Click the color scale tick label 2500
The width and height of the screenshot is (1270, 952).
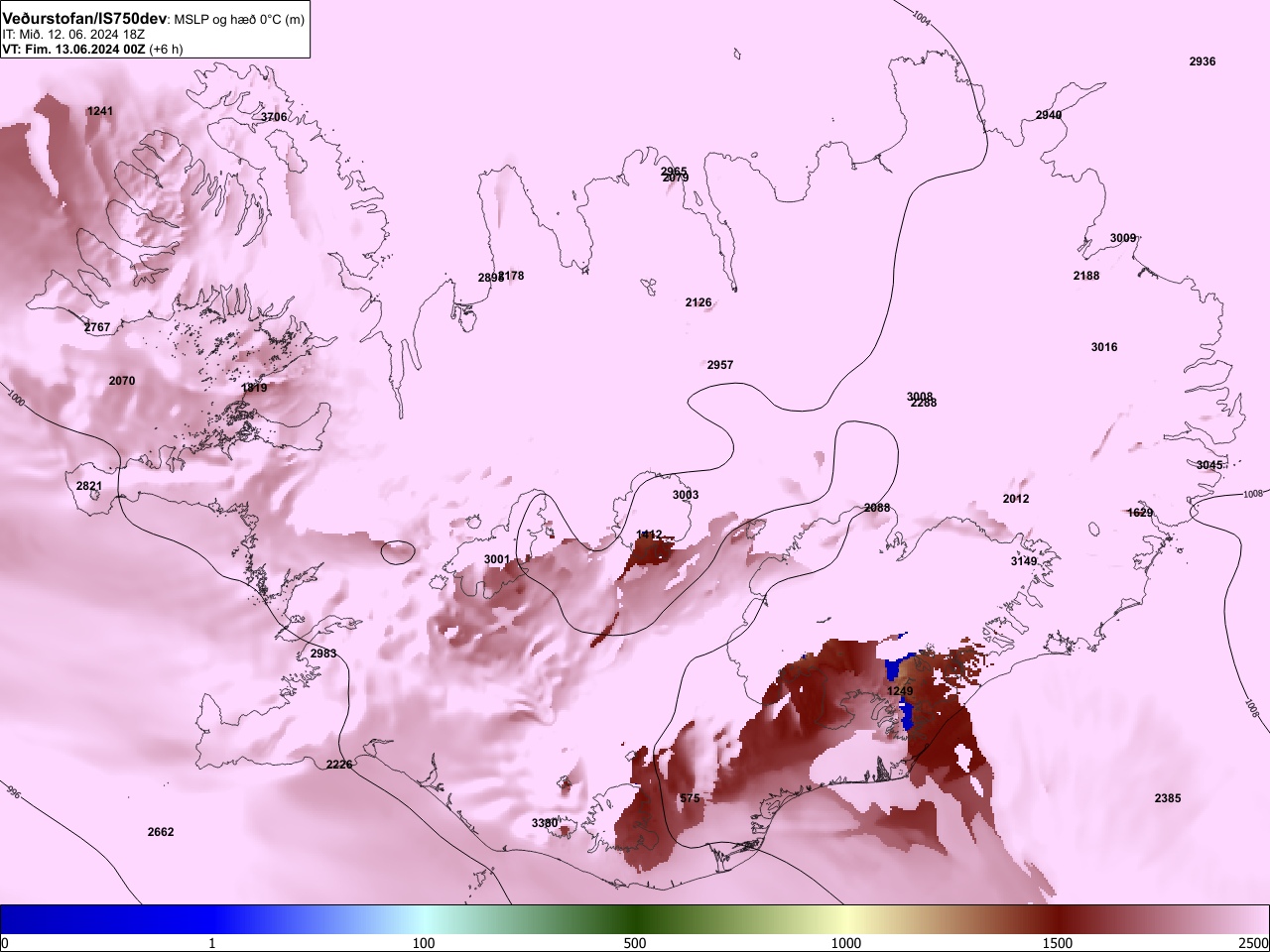(1254, 943)
